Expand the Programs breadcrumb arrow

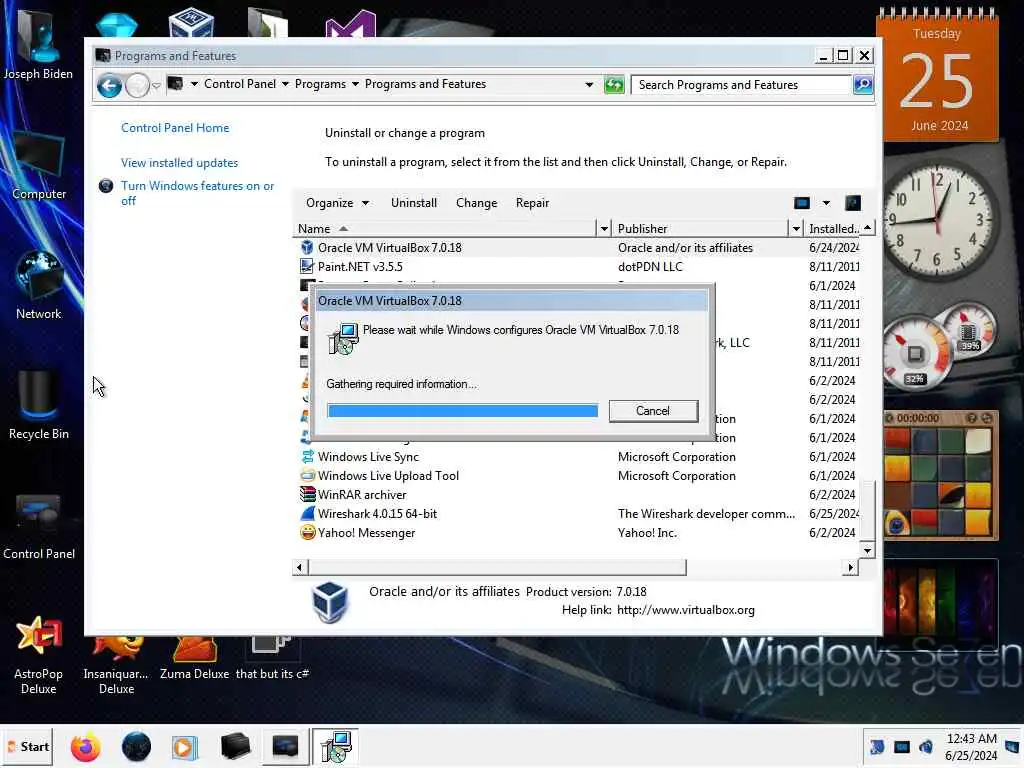point(355,84)
